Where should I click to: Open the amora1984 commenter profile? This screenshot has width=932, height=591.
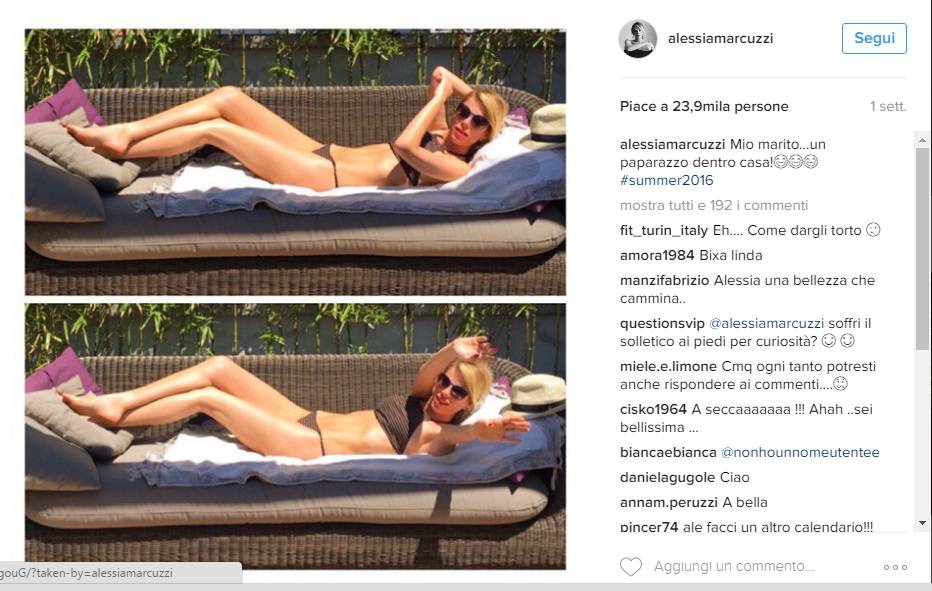(657, 255)
